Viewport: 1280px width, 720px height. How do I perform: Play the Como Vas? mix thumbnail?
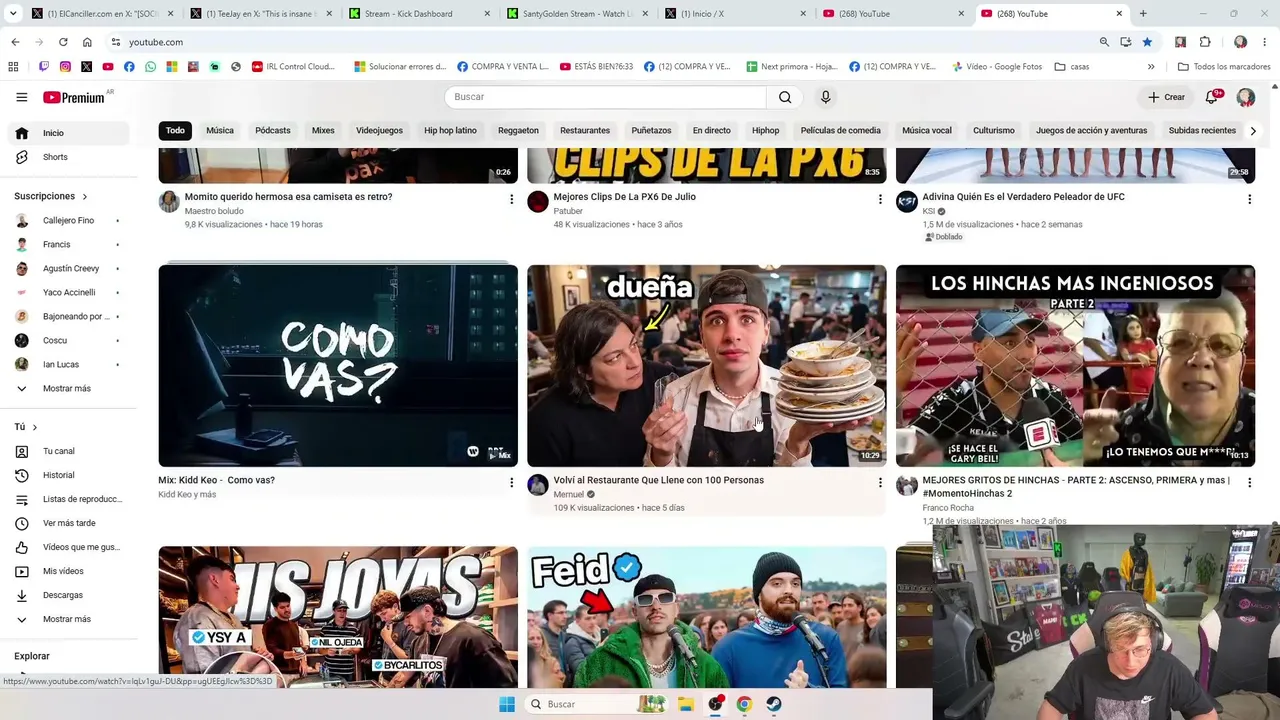pos(338,366)
